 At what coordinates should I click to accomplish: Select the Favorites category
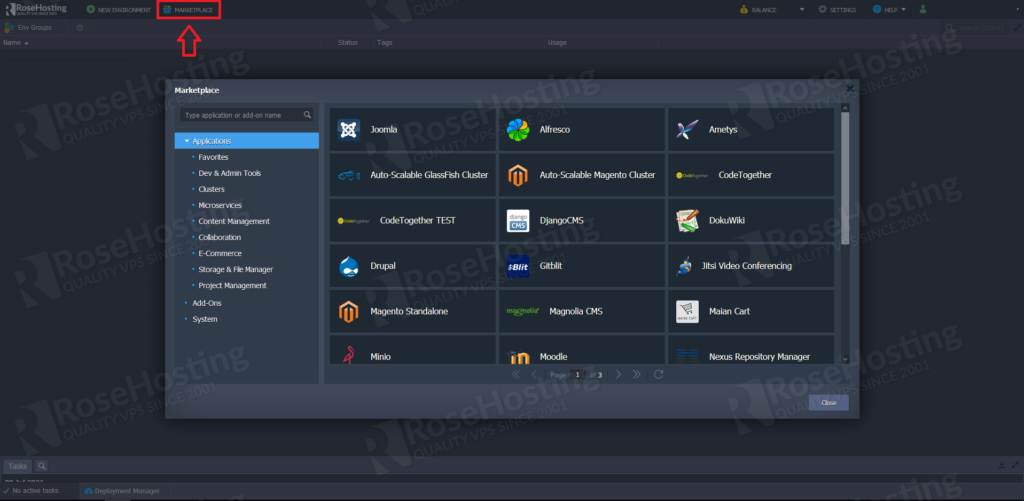(213, 157)
